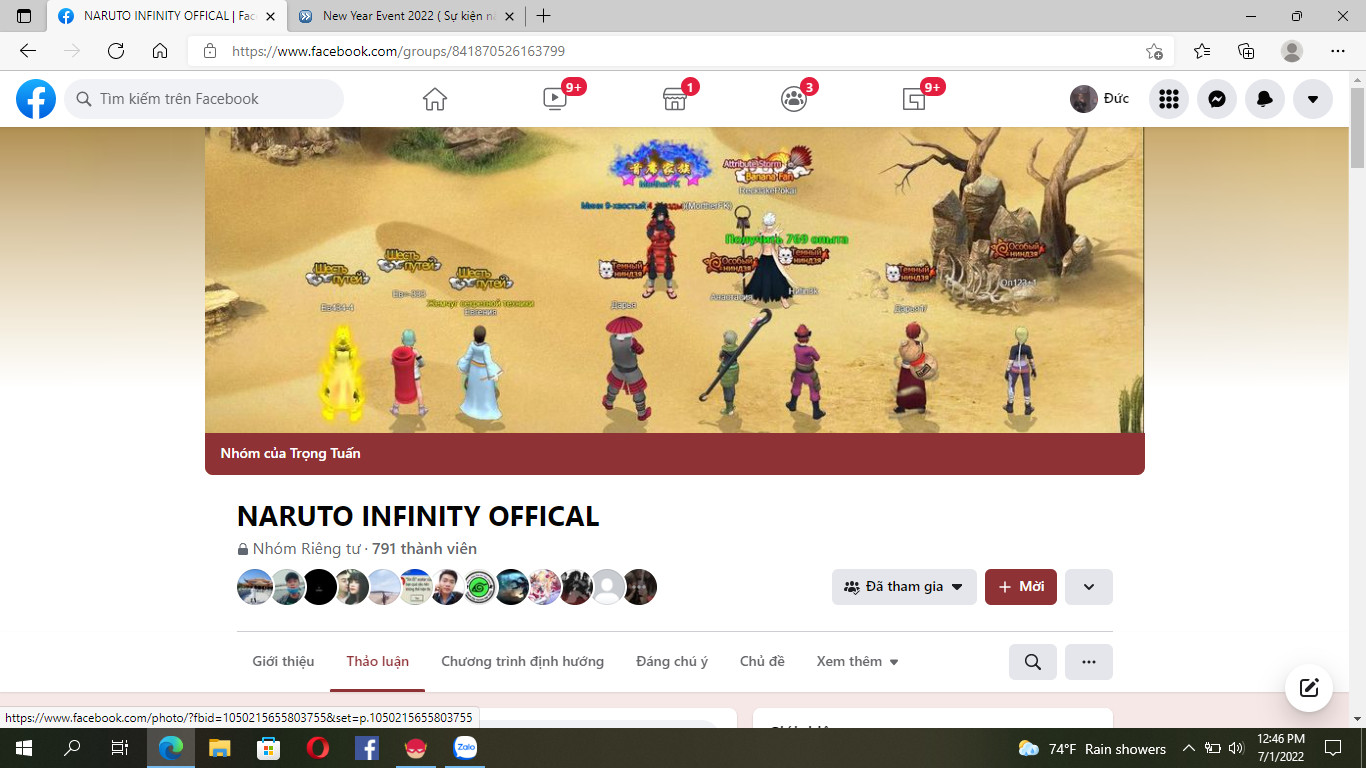Open the taskbar clock and date

1280,748
